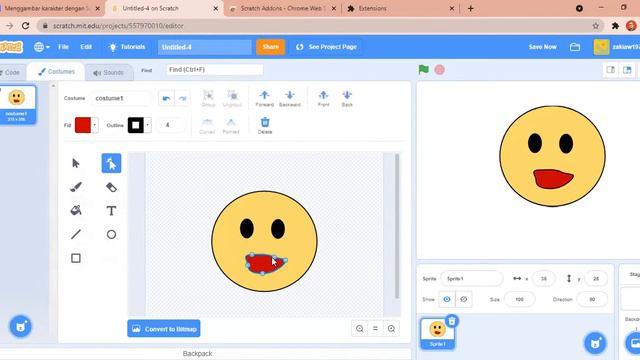Screen dimensions: 640x360
Task: Select the Text tool
Action: (111, 211)
